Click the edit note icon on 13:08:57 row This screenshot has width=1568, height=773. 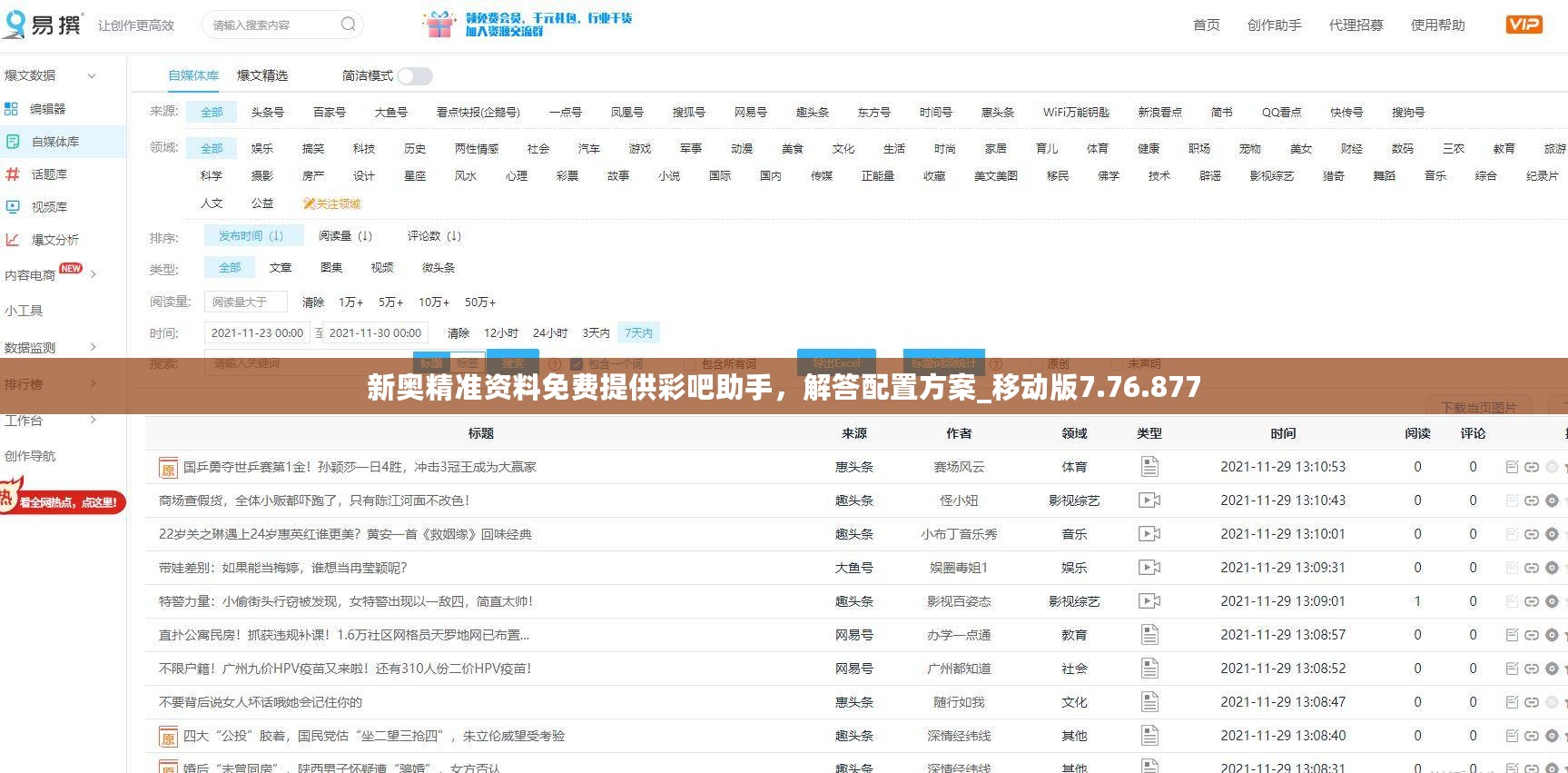tap(1512, 635)
